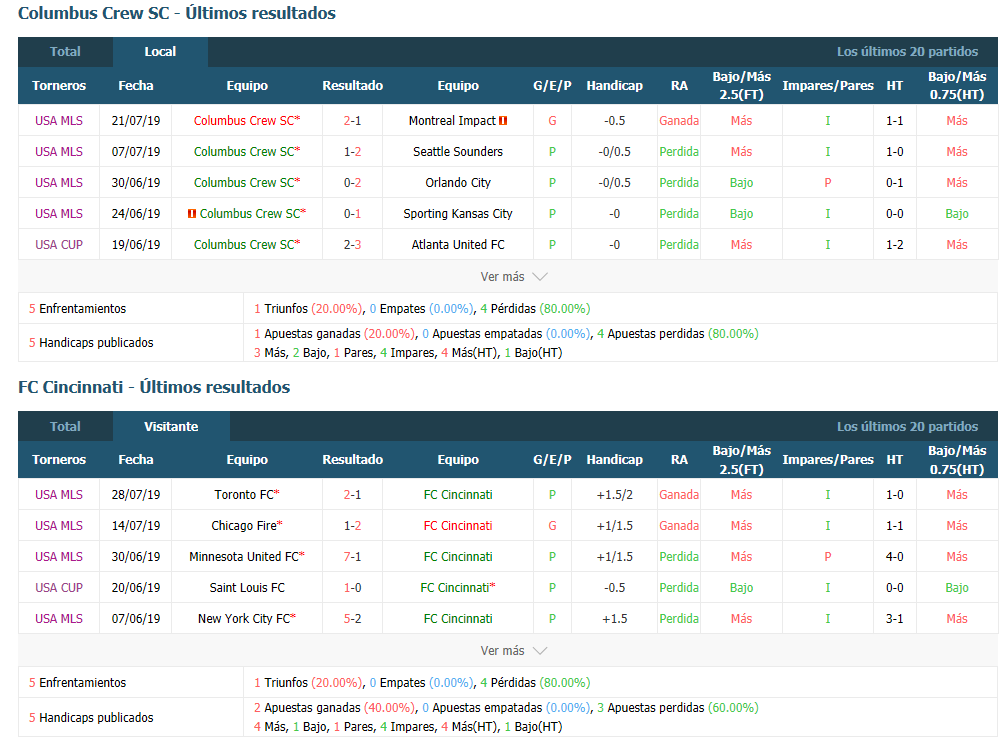Click the 1-2 half-time score in the Atlanta United row
This screenshot has width=1002, height=744.
(x=895, y=245)
